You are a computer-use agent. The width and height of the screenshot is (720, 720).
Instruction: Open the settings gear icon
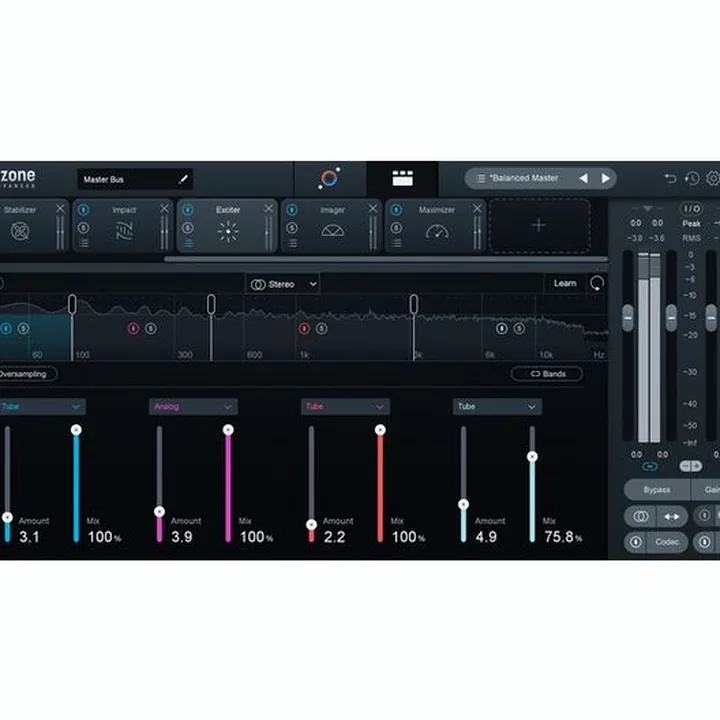pyautogui.click(x=713, y=178)
